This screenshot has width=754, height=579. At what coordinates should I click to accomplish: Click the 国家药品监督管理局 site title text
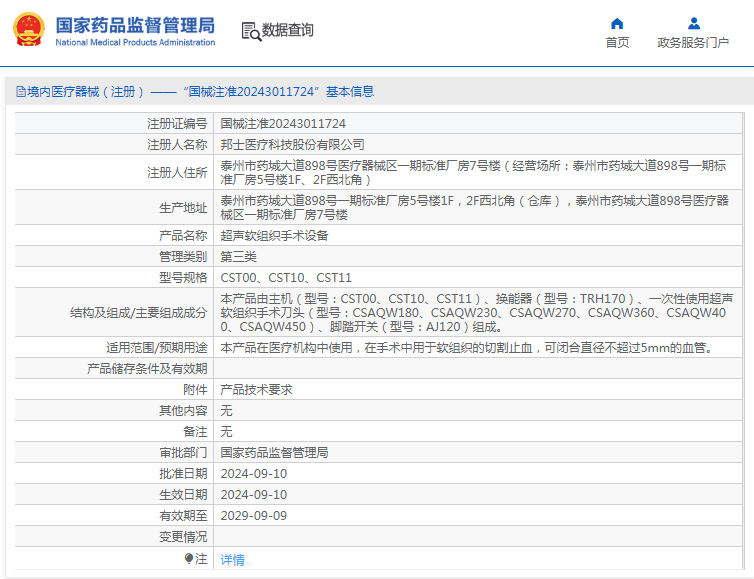pyautogui.click(x=135, y=24)
